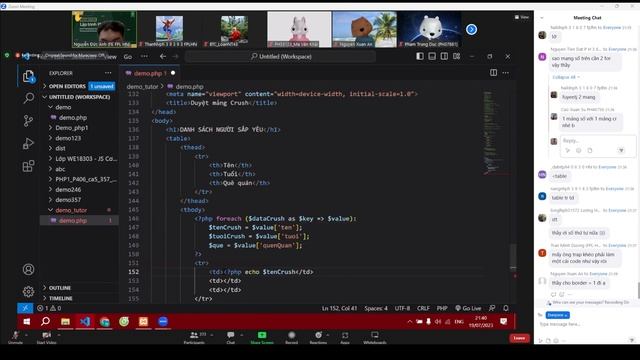640x360 pixels.
Task: Open Zoom Whiteboards
Action: [374, 337]
